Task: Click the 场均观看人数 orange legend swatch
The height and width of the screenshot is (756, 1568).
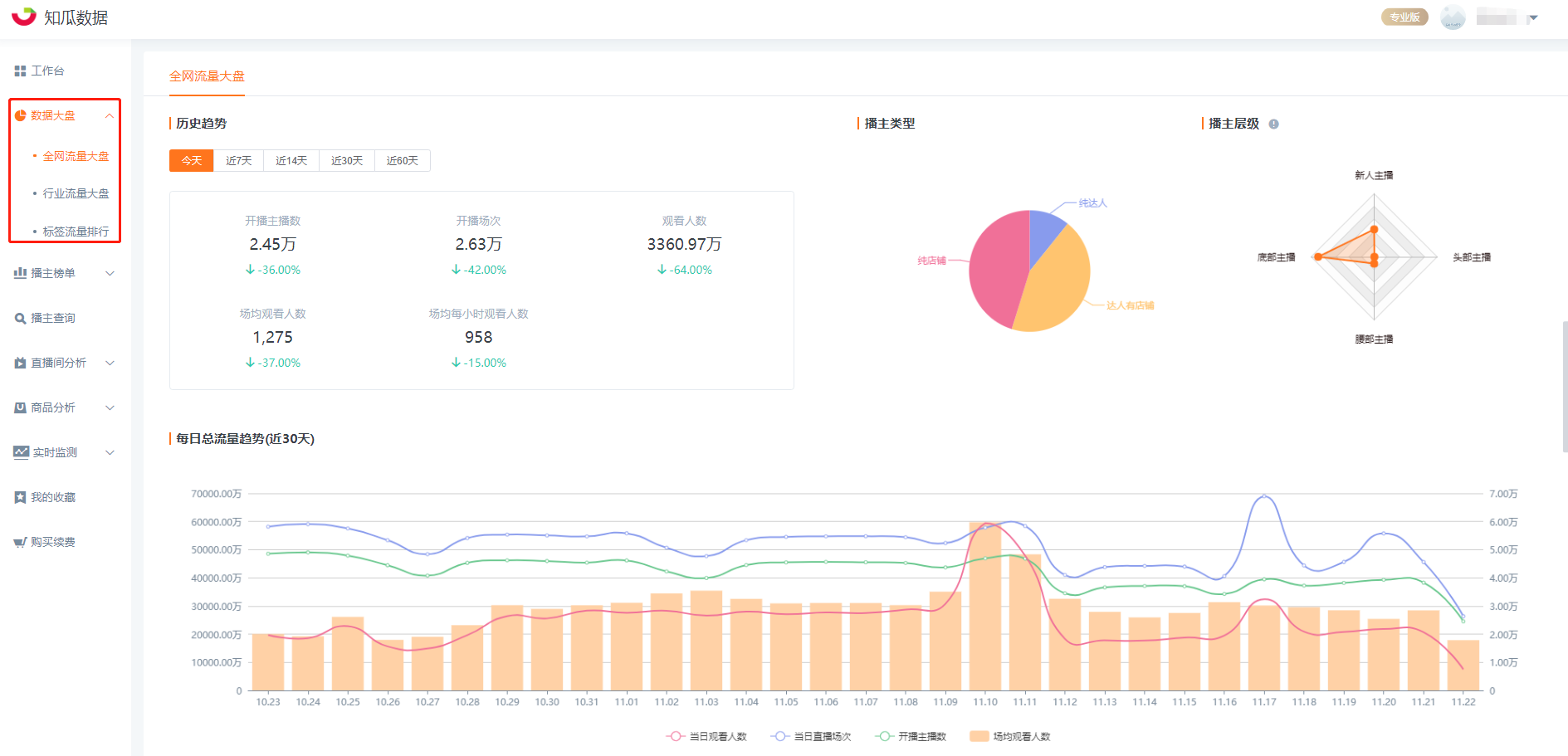Action: coord(979,737)
